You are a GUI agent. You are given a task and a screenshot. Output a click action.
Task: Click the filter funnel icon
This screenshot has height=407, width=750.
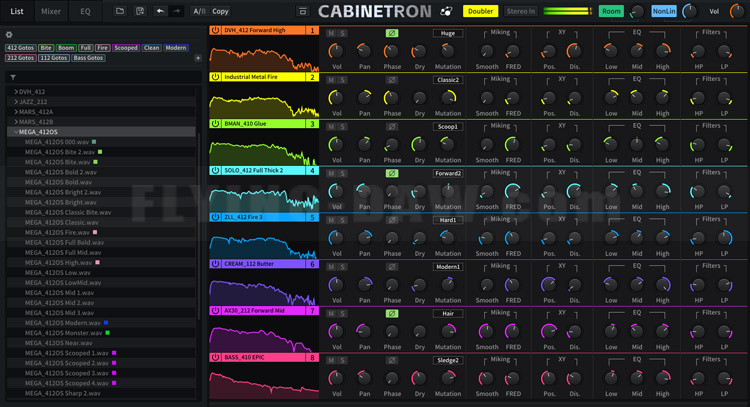tap(13, 77)
